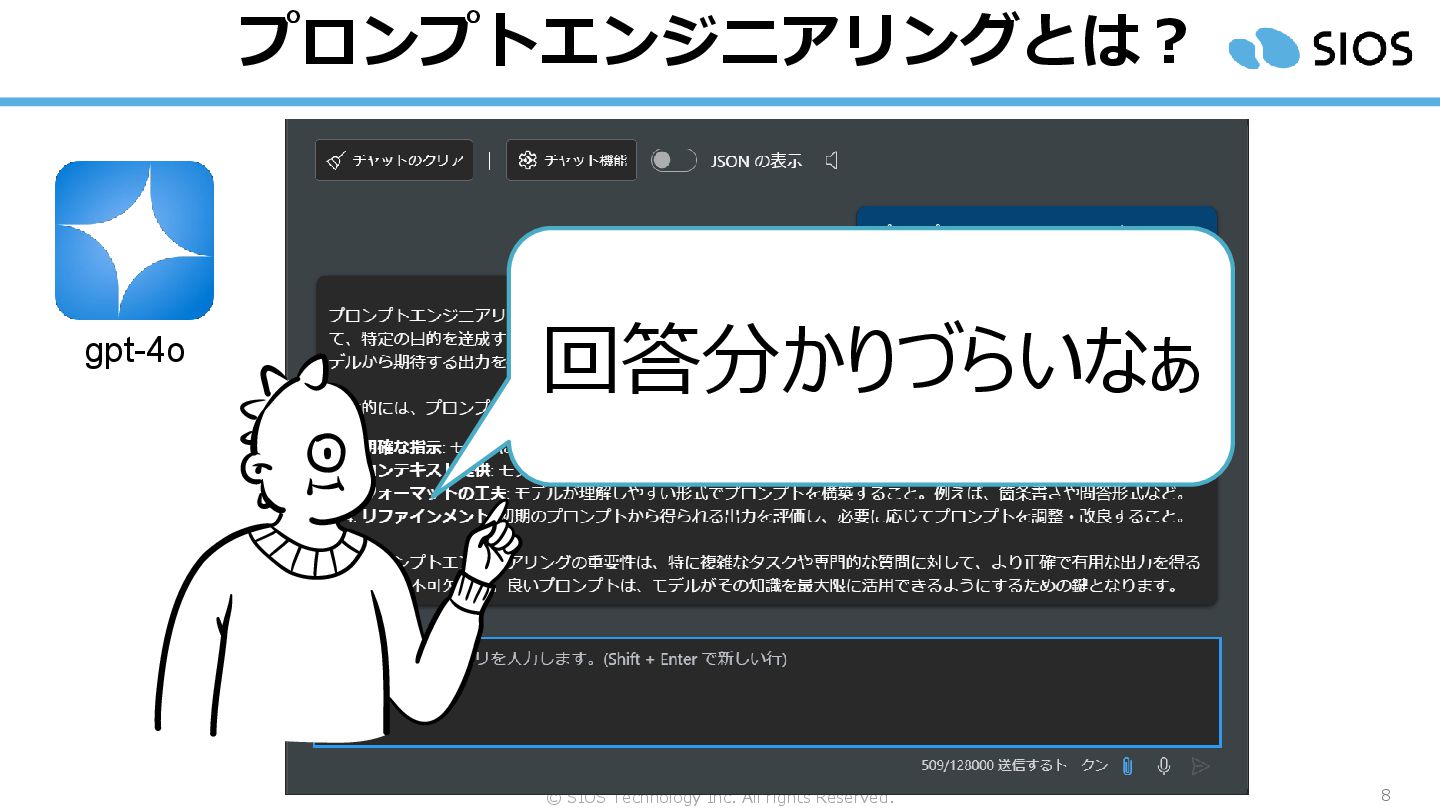The image size is (1440, 810).
Task: Toggle the JSON の表示 switch
Action: pos(673,160)
